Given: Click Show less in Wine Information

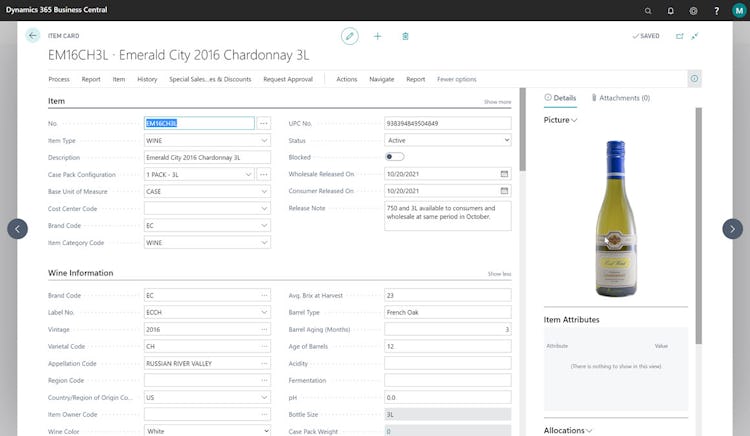Looking at the screenshot, I should coord(499,274).
